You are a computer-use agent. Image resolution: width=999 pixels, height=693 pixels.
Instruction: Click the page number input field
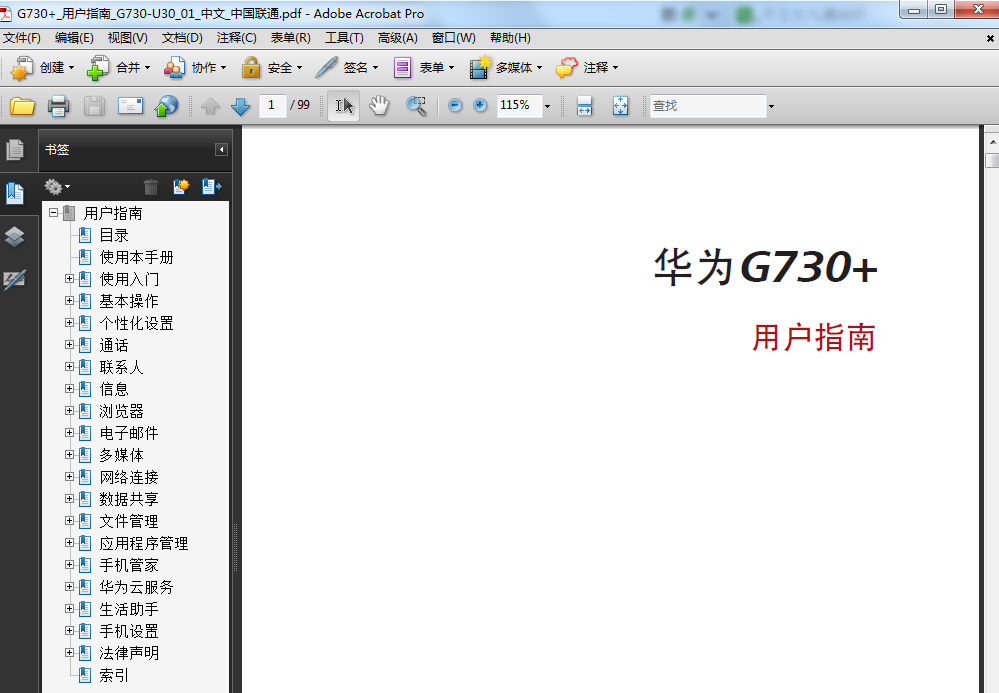[x=272, y=106]
